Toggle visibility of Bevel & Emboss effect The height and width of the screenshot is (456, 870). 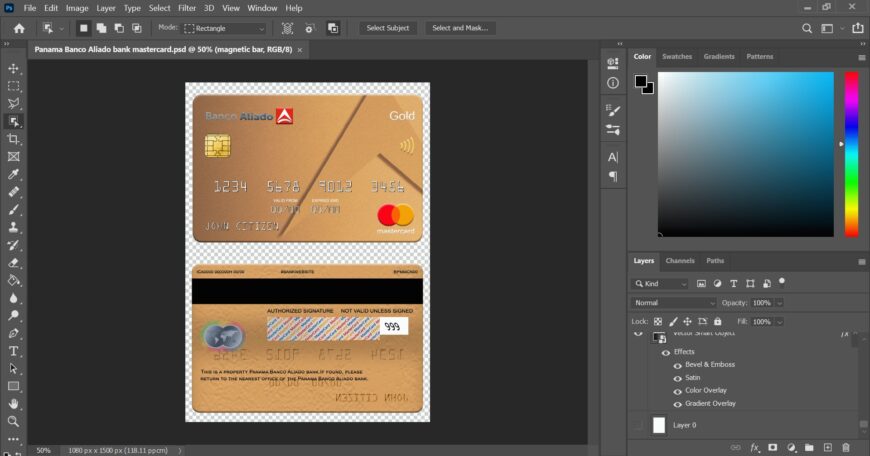point(677,366)
